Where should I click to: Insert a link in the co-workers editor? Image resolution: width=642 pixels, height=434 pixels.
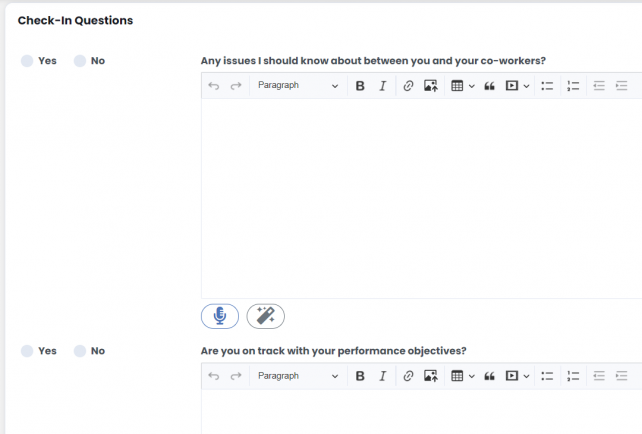tap(408, 86)
